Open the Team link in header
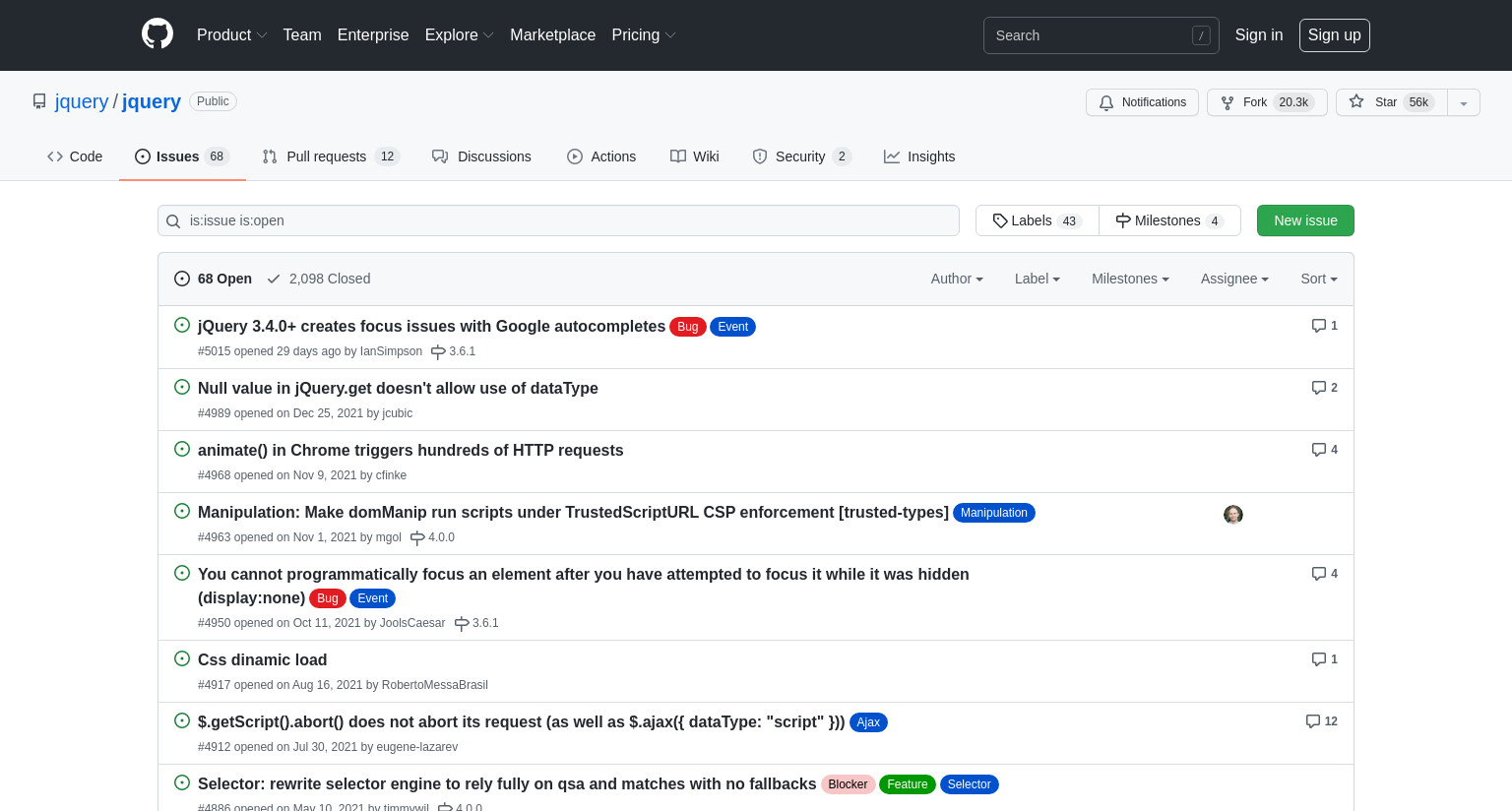 point(302,35)
